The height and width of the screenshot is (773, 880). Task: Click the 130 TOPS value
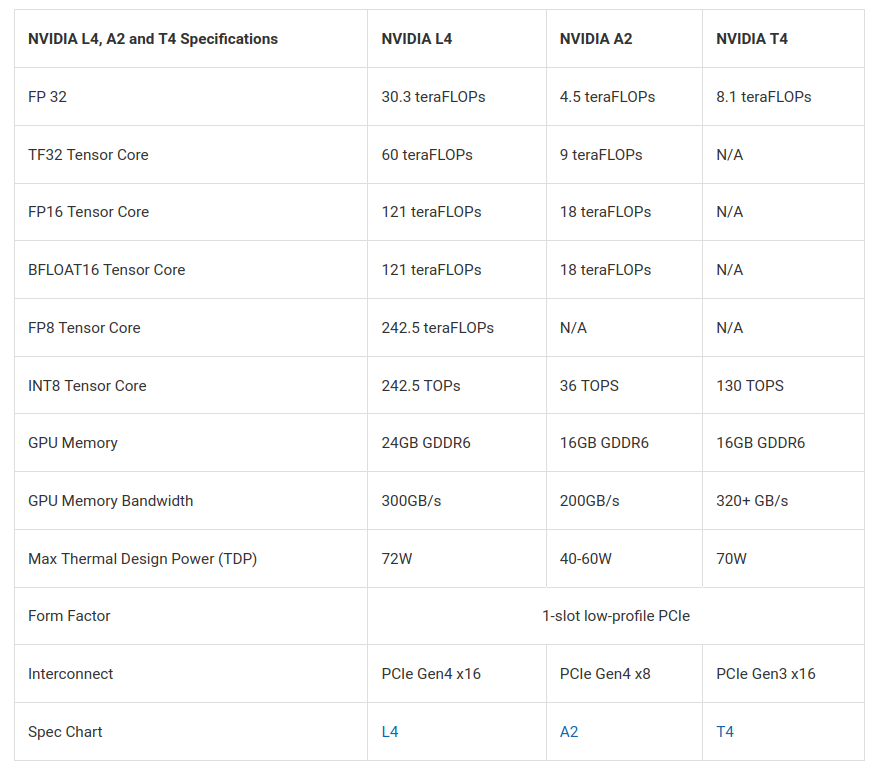click(750, 386)
